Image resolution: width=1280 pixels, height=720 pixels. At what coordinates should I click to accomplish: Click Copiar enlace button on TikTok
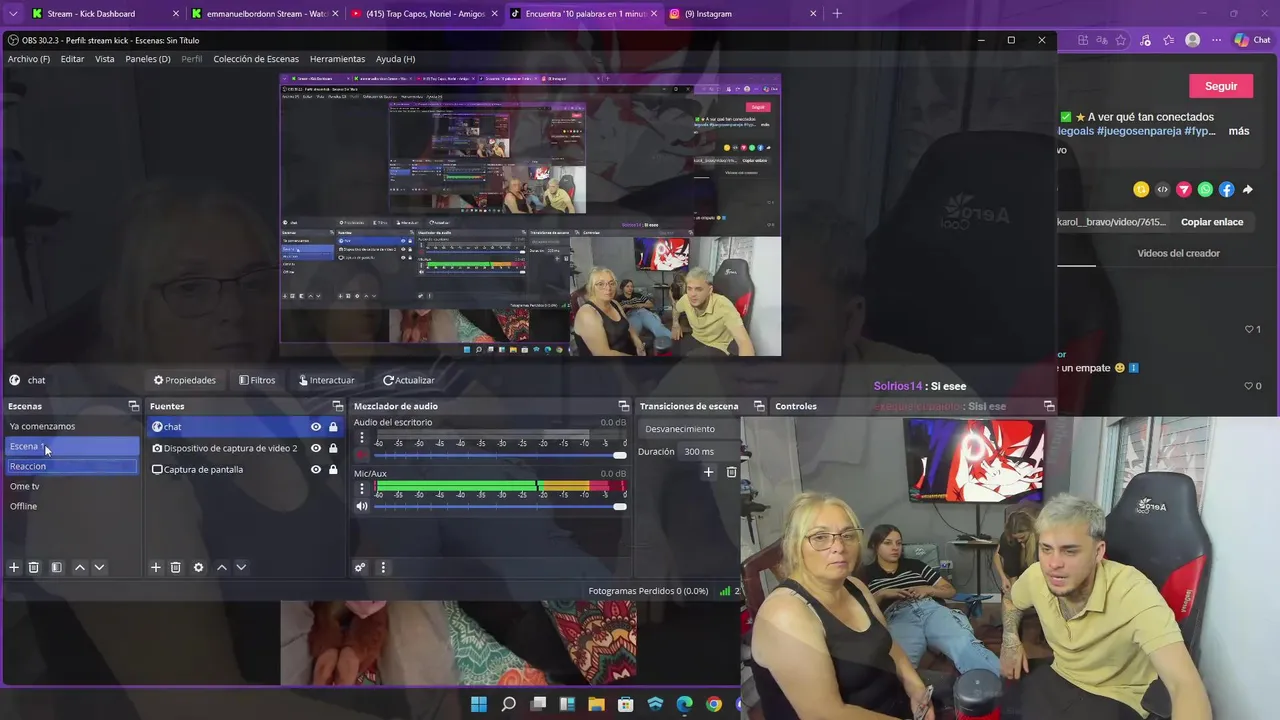[1212, 222]
